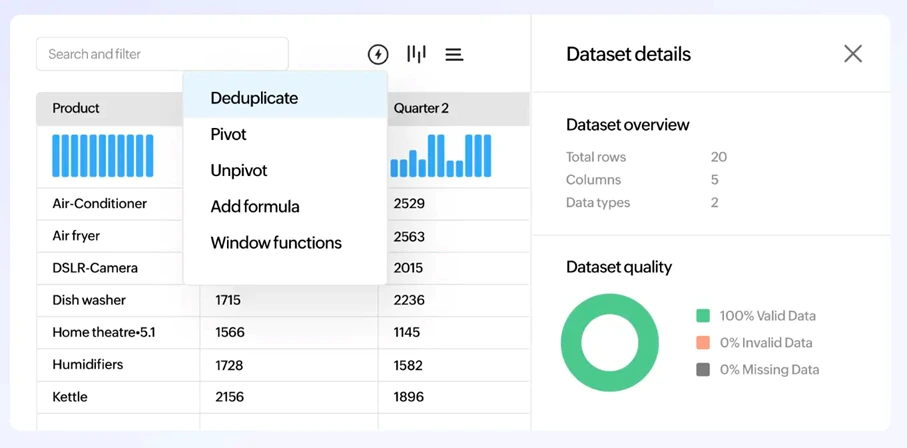
Task: Click the 1566 value cell
Action: click(x=289, y=332)
